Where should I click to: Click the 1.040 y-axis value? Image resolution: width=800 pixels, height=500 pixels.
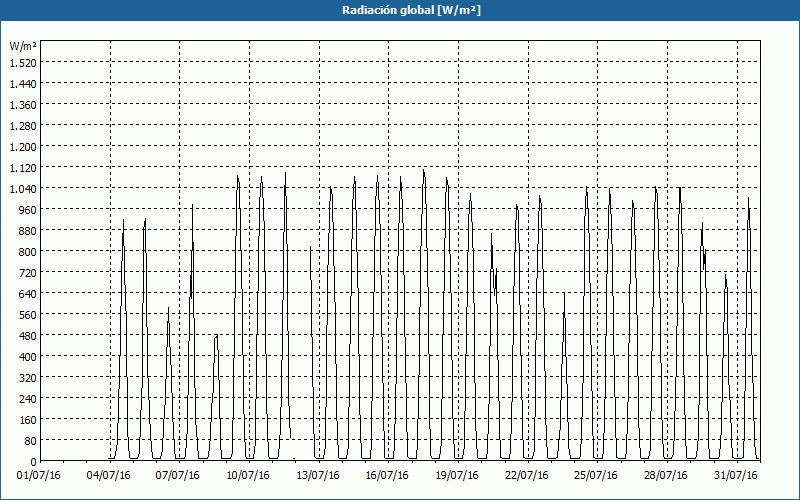[x=23, y=189]
